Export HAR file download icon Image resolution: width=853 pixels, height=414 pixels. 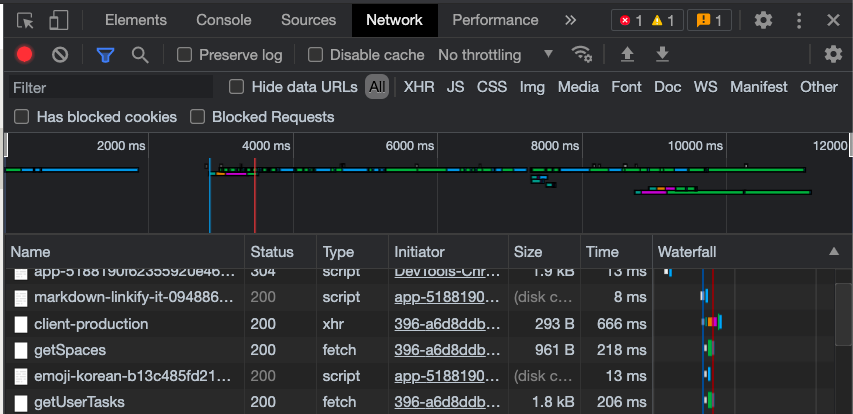662,54
